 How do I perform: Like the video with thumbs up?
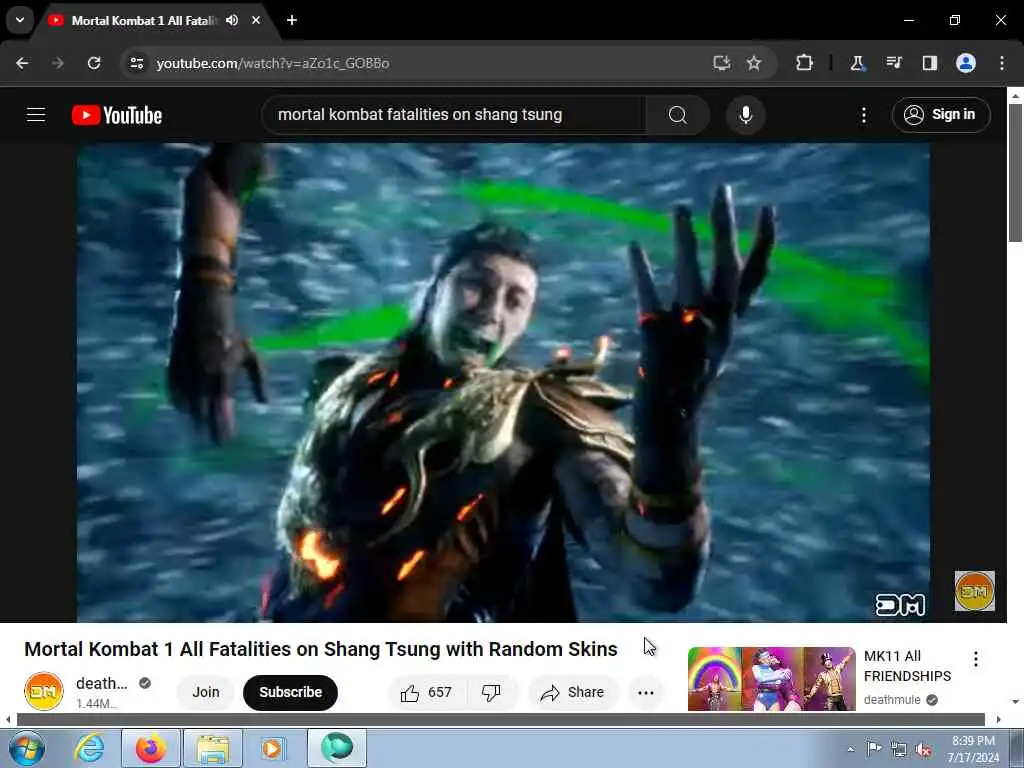click(x=428, y=692)
